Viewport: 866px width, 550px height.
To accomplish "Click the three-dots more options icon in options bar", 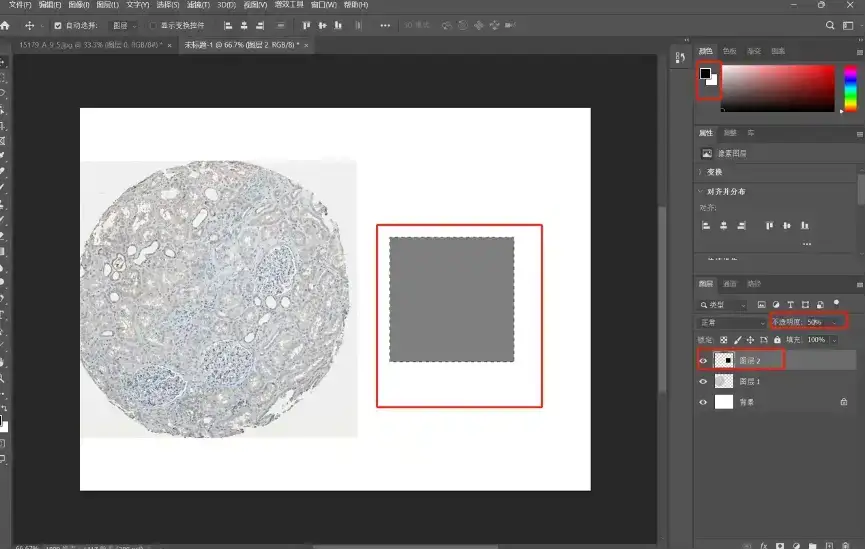I will tap(386, 25).
